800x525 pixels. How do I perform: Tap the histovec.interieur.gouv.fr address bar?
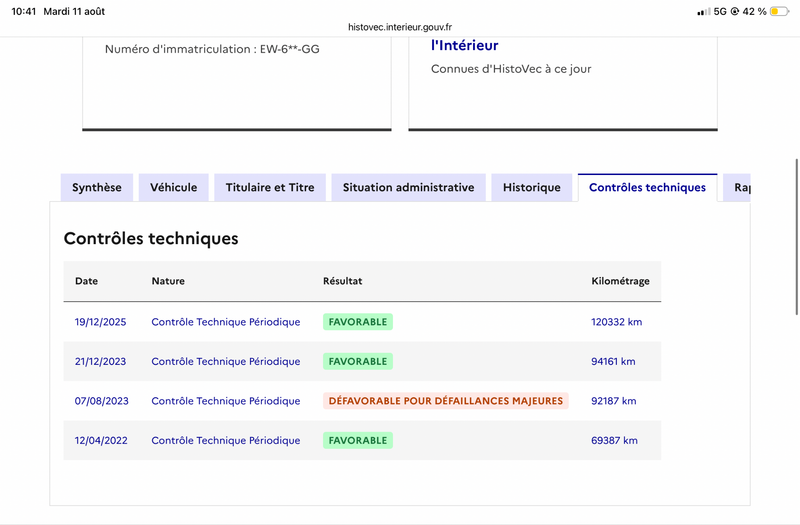[400, 27]
